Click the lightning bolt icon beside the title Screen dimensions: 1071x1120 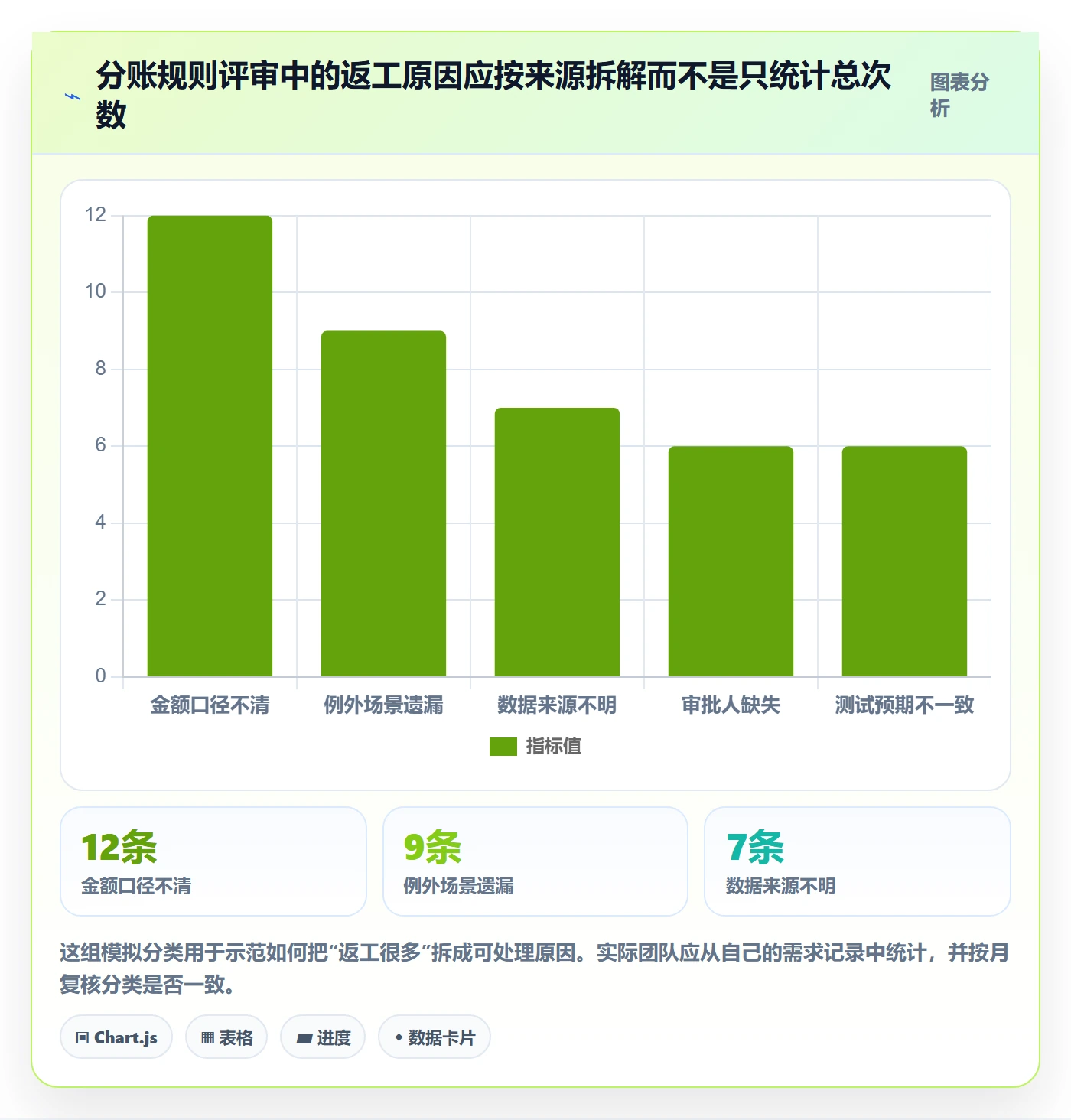coord(73,96)
